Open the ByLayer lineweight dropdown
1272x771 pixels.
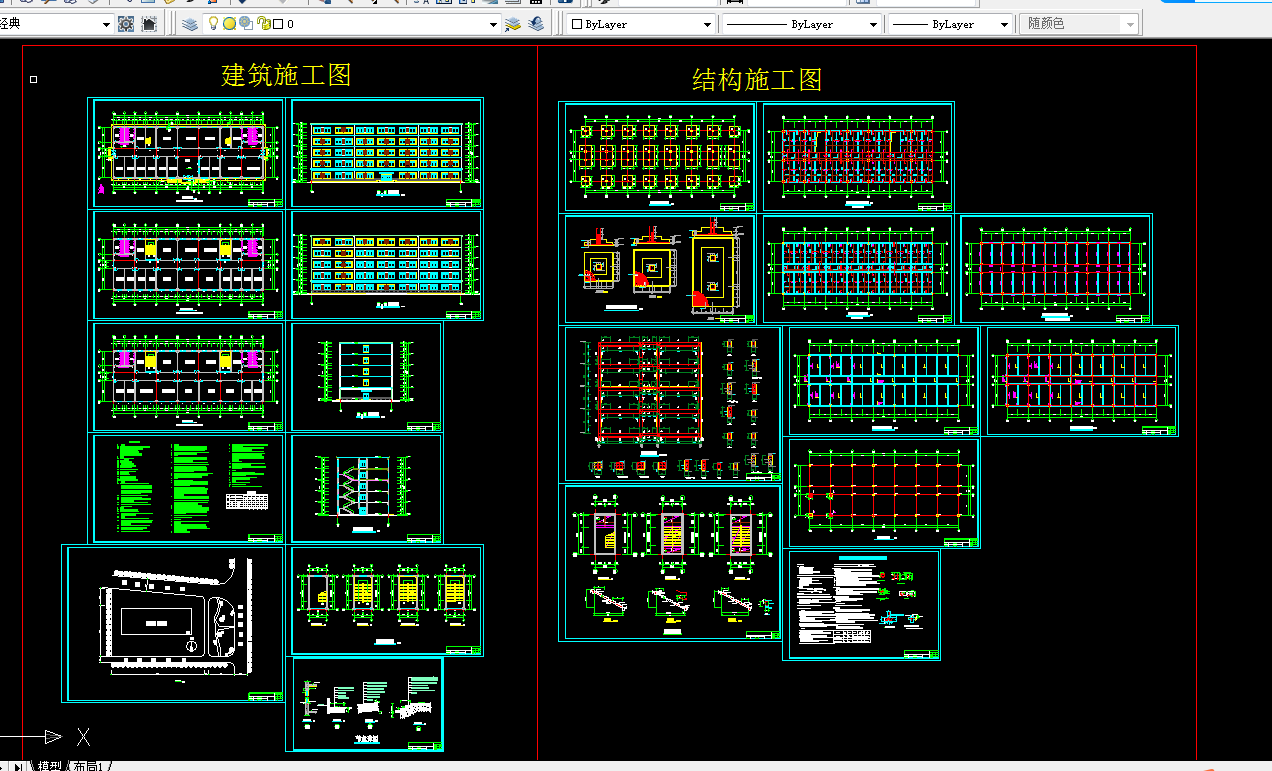950,24
